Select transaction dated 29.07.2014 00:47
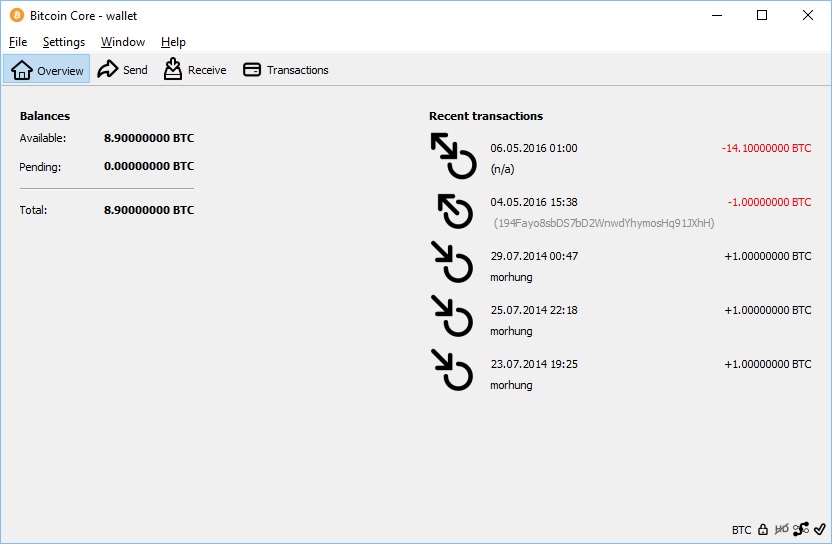 621,266
